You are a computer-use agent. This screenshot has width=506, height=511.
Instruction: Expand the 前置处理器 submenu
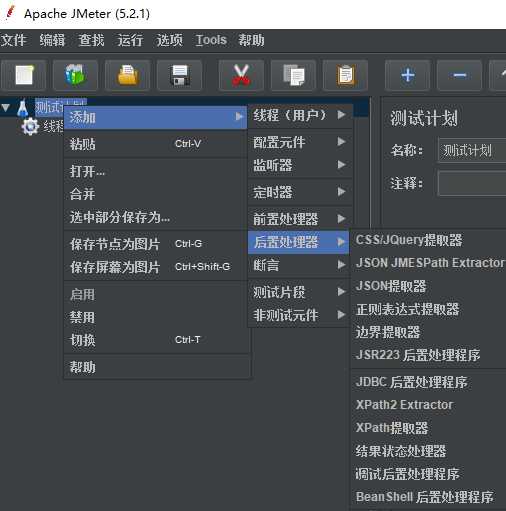click(300, 219)
